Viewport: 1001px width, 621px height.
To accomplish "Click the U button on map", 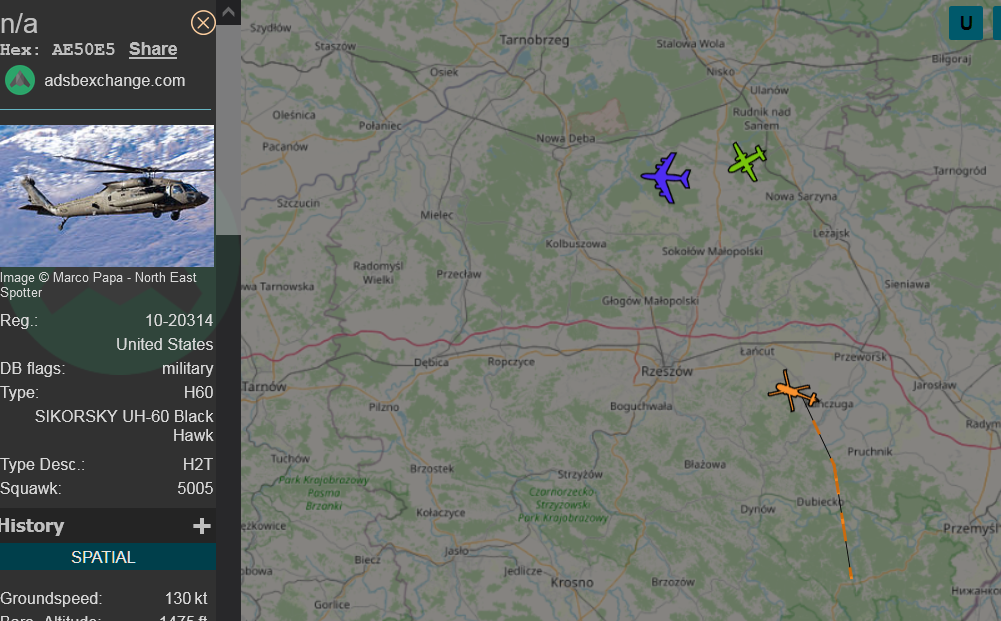I will point(965,23).
